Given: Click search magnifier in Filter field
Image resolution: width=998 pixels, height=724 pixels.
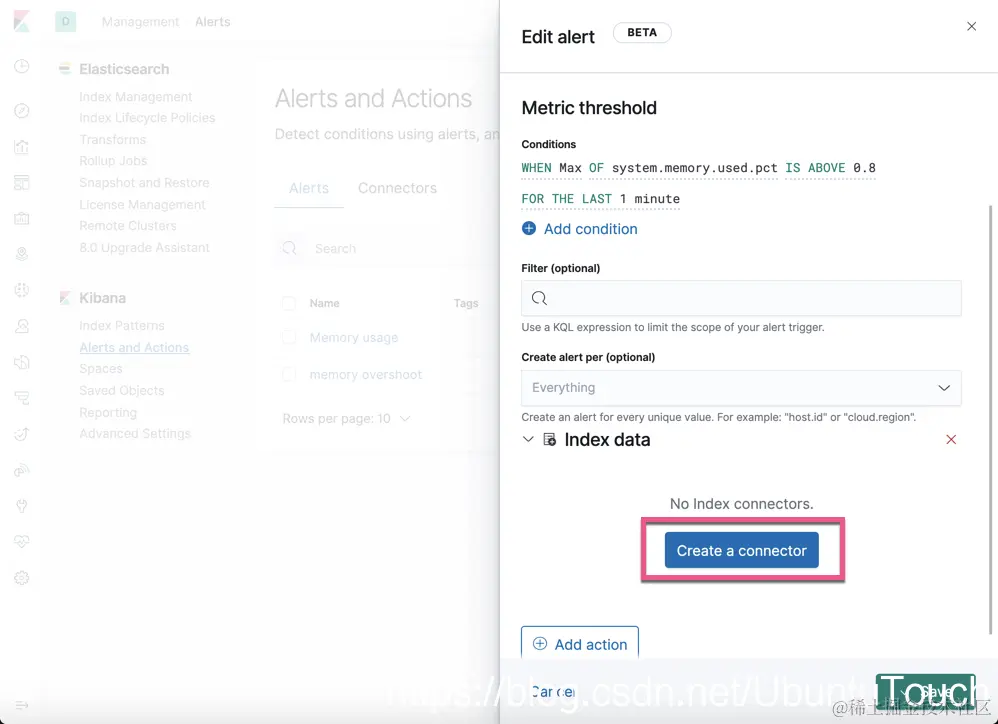Looking at the screenshot, I should point(539,298).
